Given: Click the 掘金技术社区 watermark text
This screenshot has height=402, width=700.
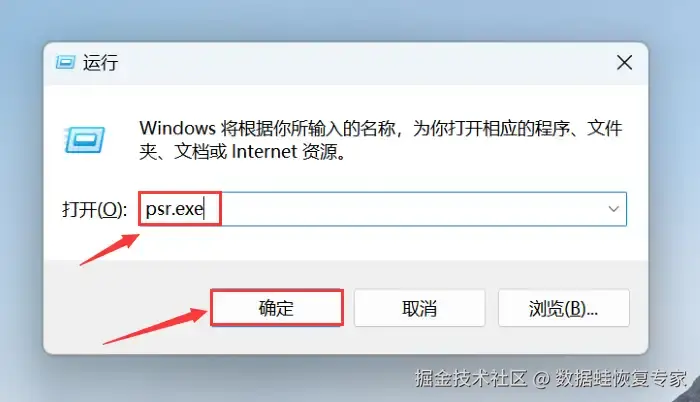Looking at the screenshot, I should tap(471, 378).
